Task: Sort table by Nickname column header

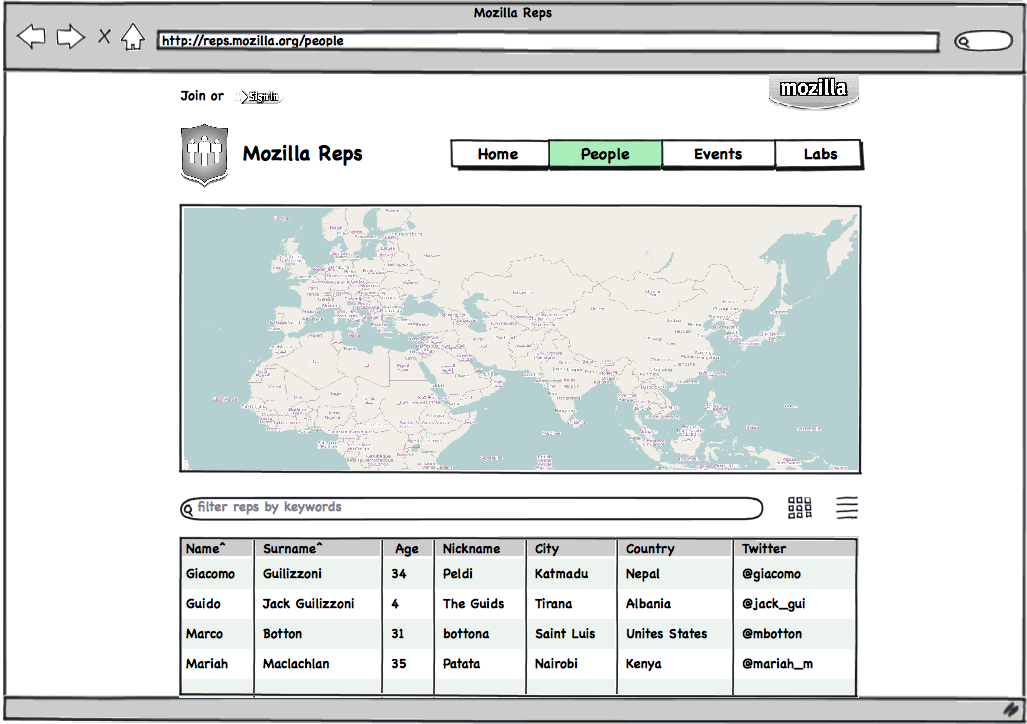Action: pyautogui.click(x=472, y=548)
